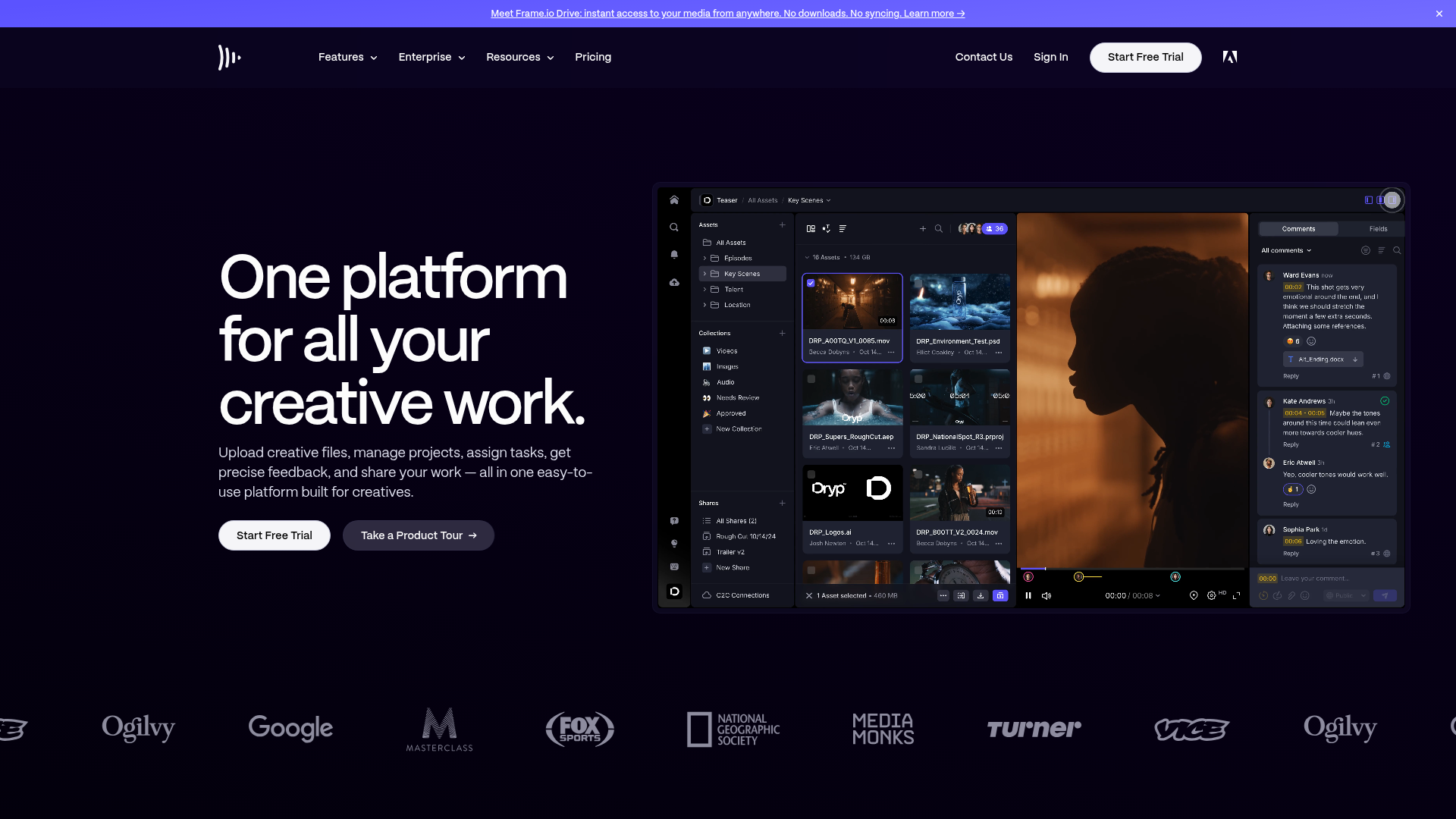Switch asset layout using the grid view icon
Viewport: 1456px width, 819px height.
(811, 228)
